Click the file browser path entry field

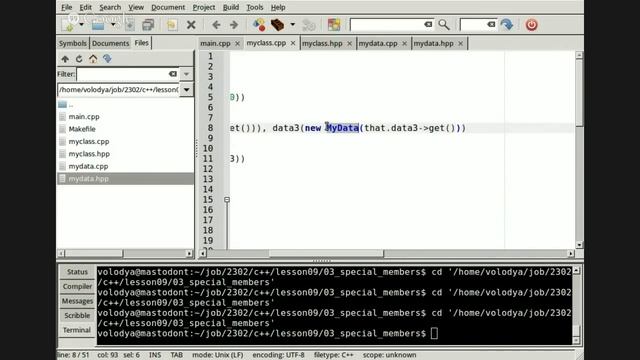pos(119,90)
